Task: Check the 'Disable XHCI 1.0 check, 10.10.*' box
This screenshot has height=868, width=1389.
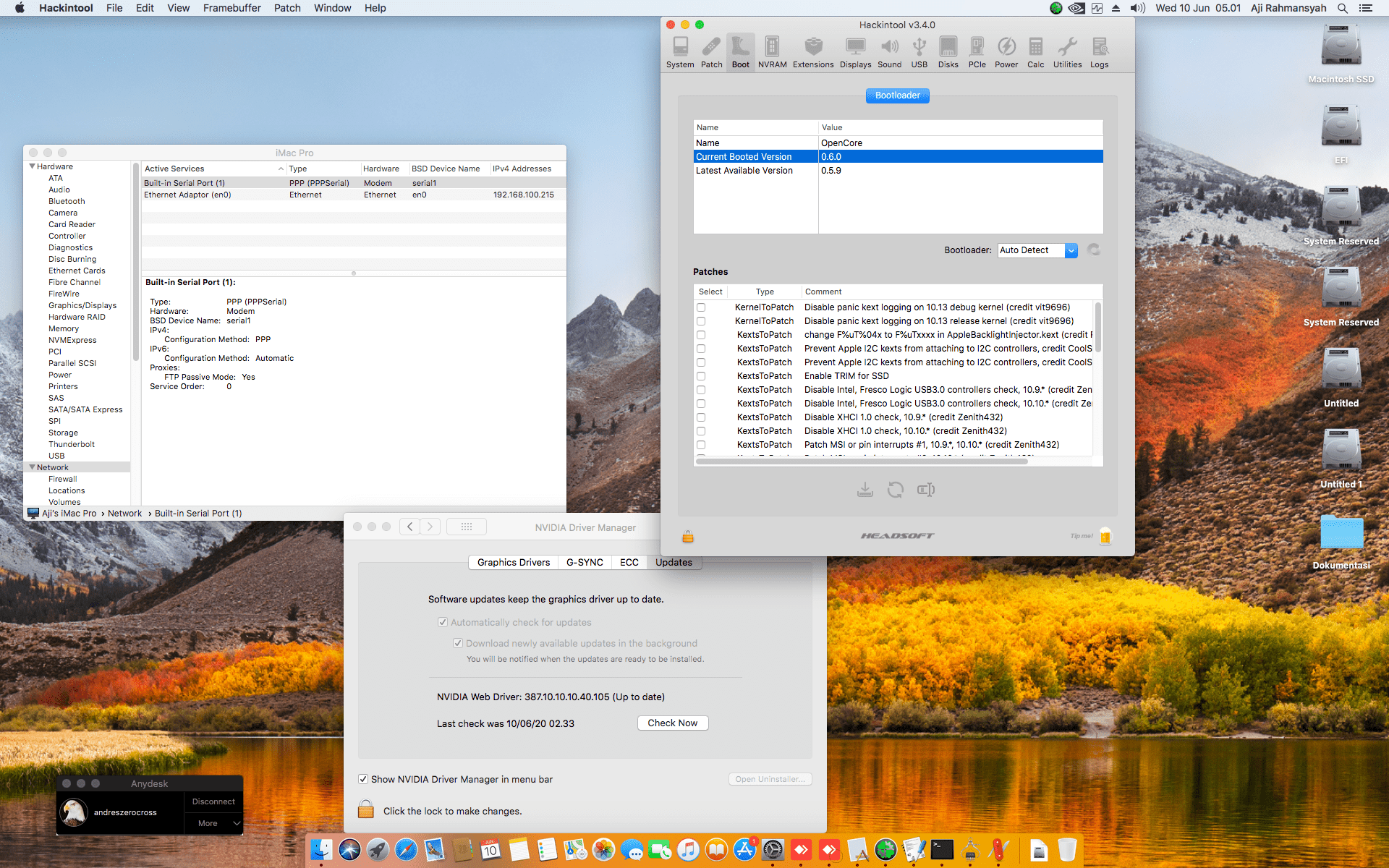Action: pos(701,431)
